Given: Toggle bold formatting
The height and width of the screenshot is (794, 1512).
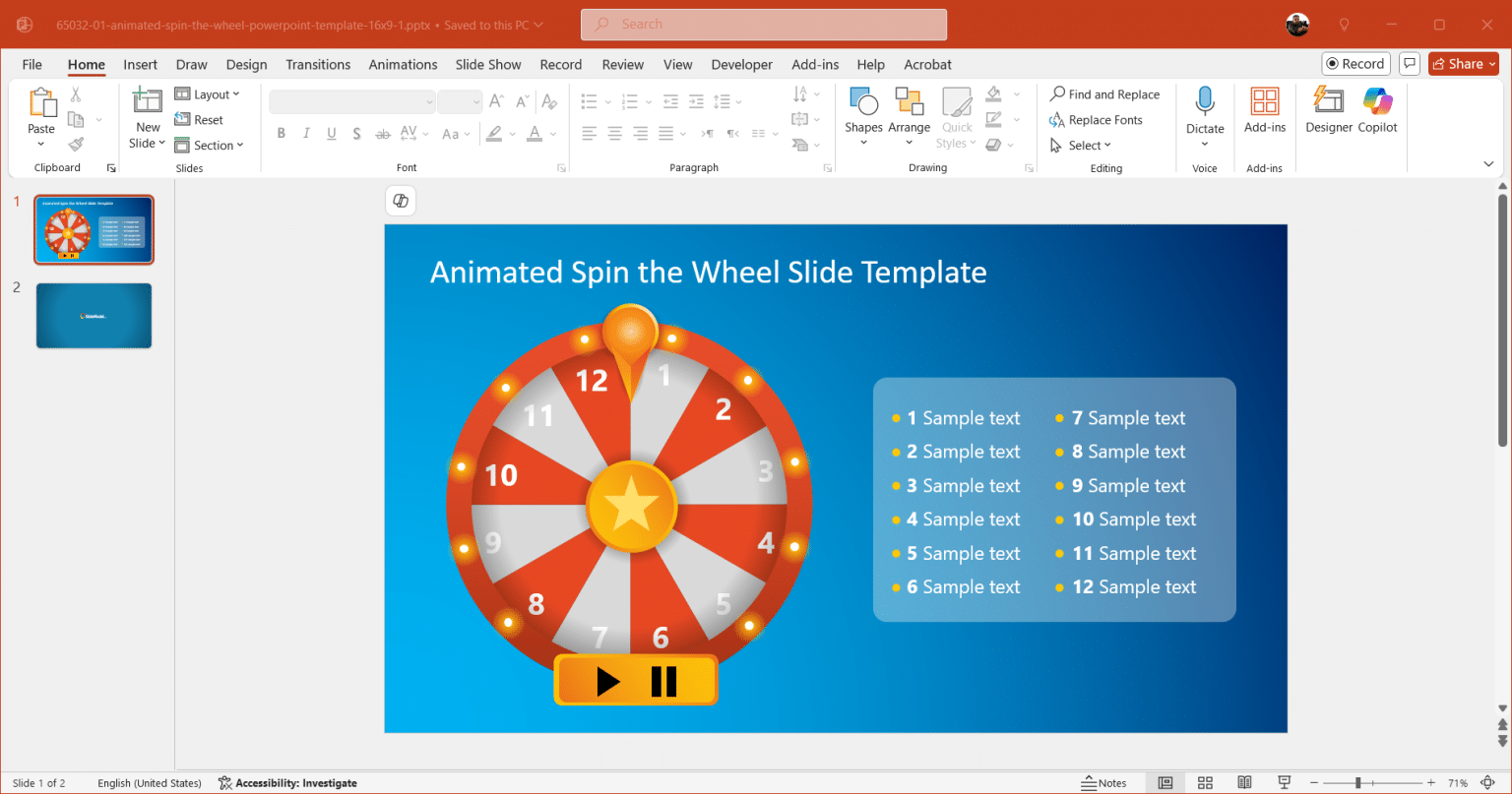Looking at the screenshot, I should (282, 133).
